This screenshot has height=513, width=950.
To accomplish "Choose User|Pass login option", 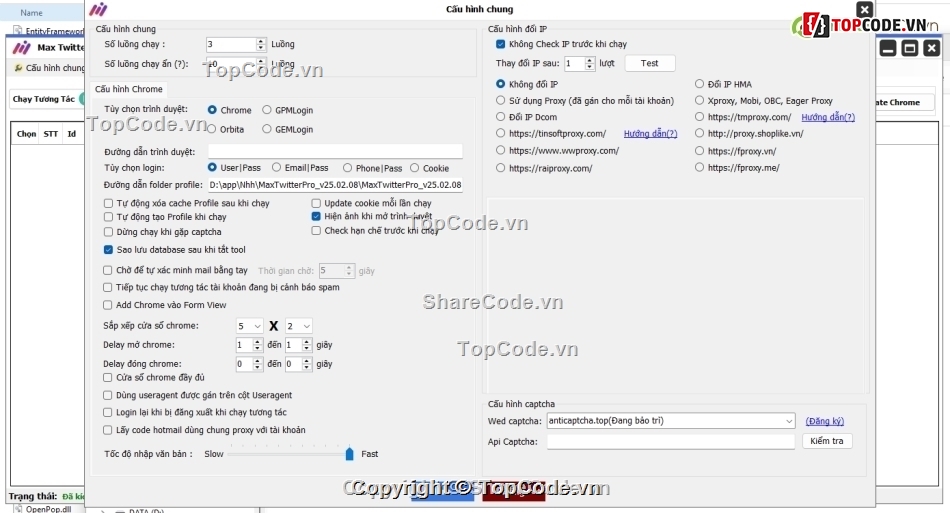I will pos(212,167).
